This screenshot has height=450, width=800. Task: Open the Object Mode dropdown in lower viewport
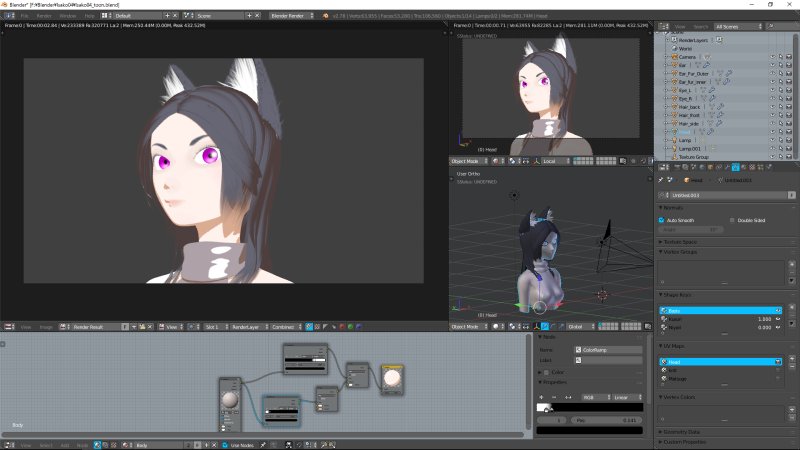(469, 327)
